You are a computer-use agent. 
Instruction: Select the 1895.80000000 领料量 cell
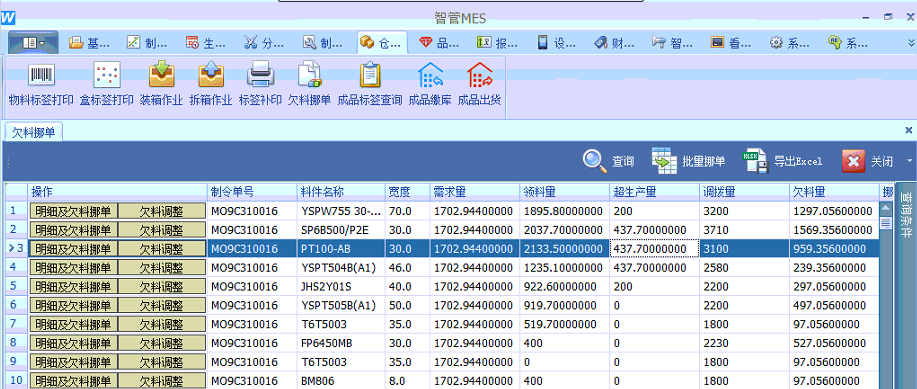565,211
